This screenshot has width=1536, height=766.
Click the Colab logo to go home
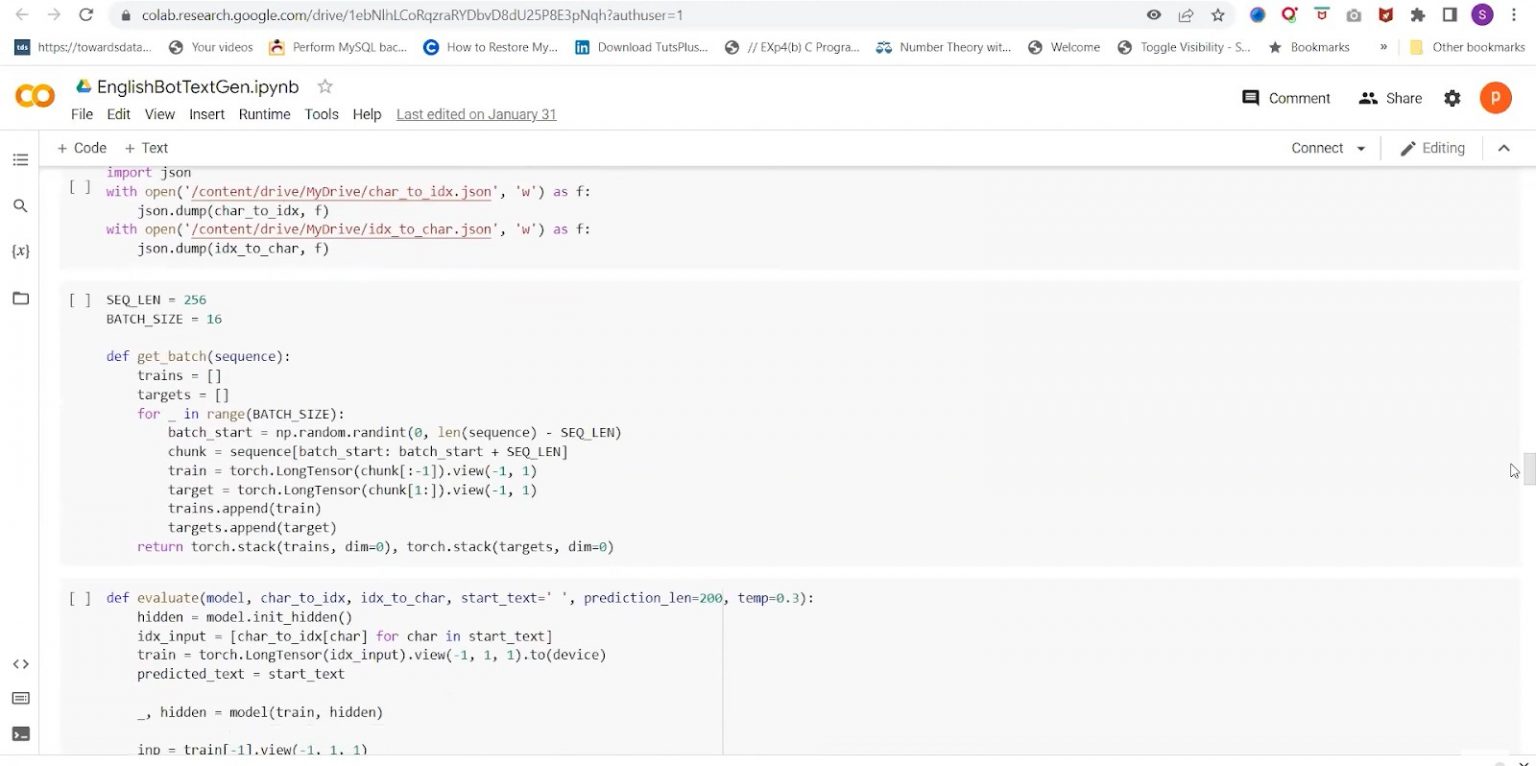point(33,95)
